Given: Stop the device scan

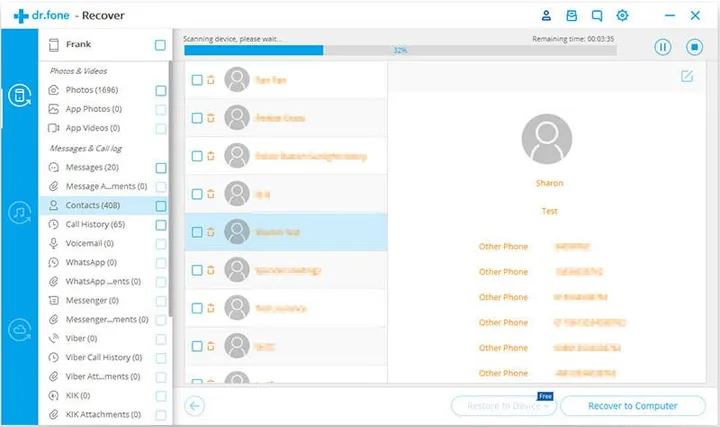Looking at the screenshot, I should click(x=694, y=47).
